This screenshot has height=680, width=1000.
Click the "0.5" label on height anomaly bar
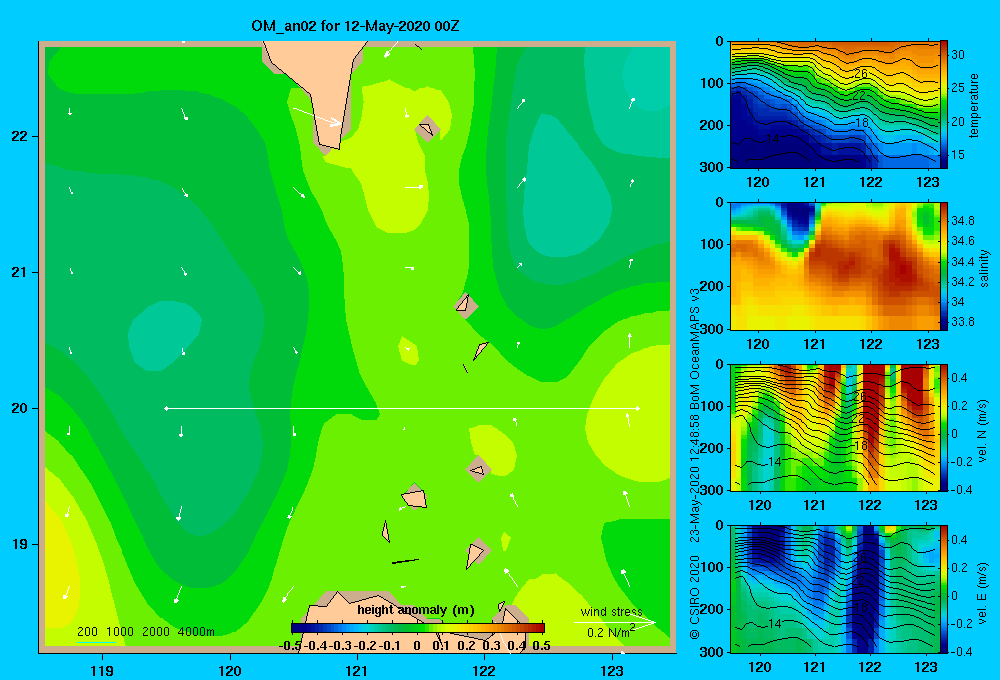pyautogui.click(x=541, y=646)
